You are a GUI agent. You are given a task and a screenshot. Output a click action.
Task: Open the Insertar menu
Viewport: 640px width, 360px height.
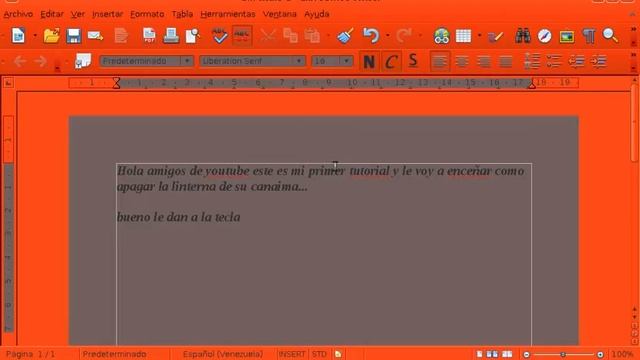click(107, 14)
